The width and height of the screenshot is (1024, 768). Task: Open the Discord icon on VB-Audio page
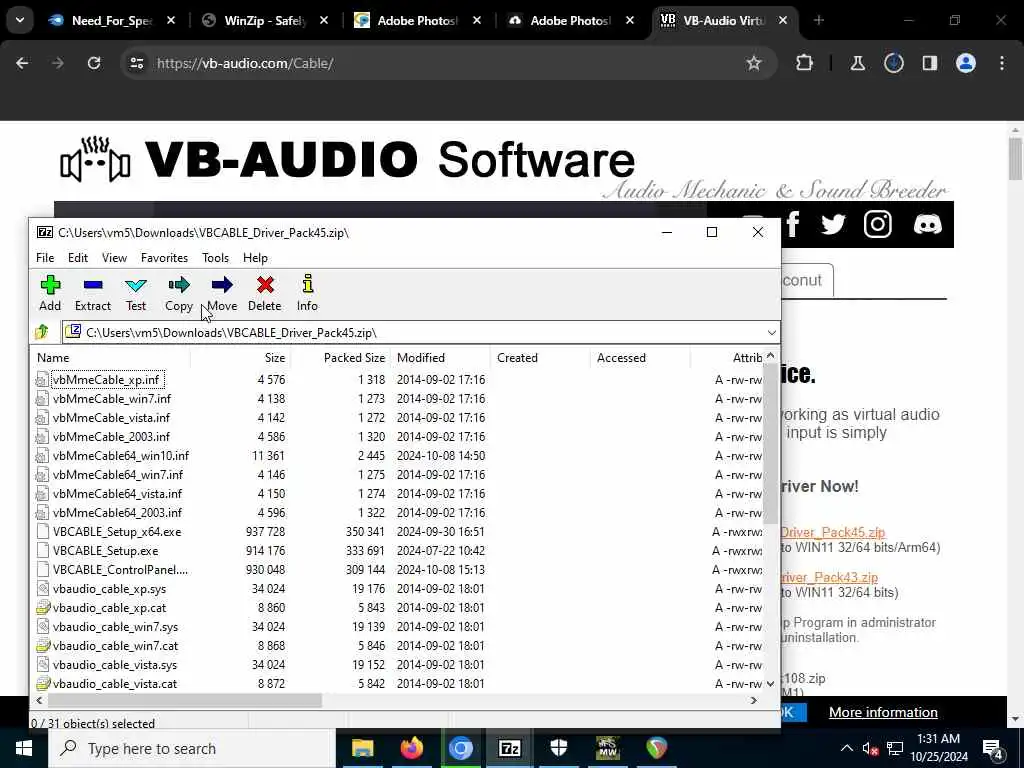click(927, 225)
